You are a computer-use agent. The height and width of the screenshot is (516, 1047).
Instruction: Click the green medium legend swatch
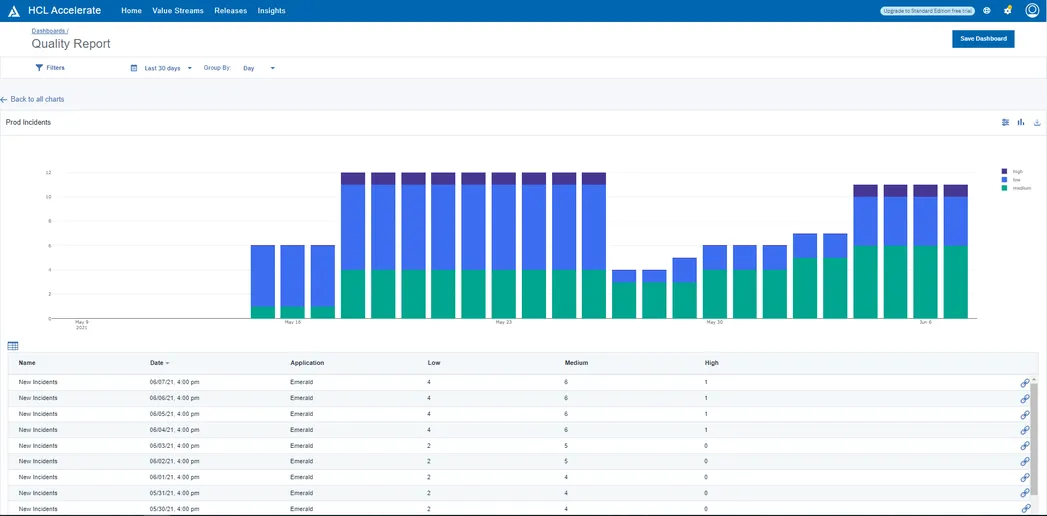[1004, 188]
